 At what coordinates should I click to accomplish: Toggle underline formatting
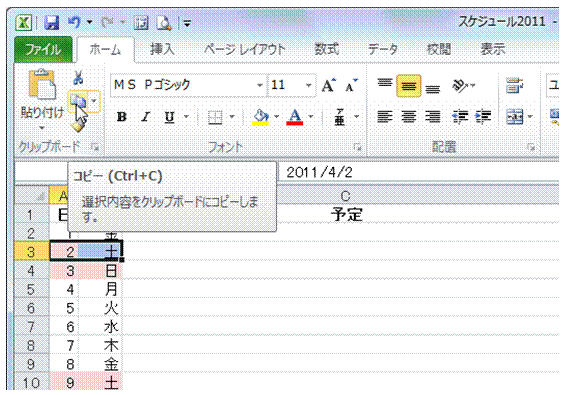coord(170,117)
